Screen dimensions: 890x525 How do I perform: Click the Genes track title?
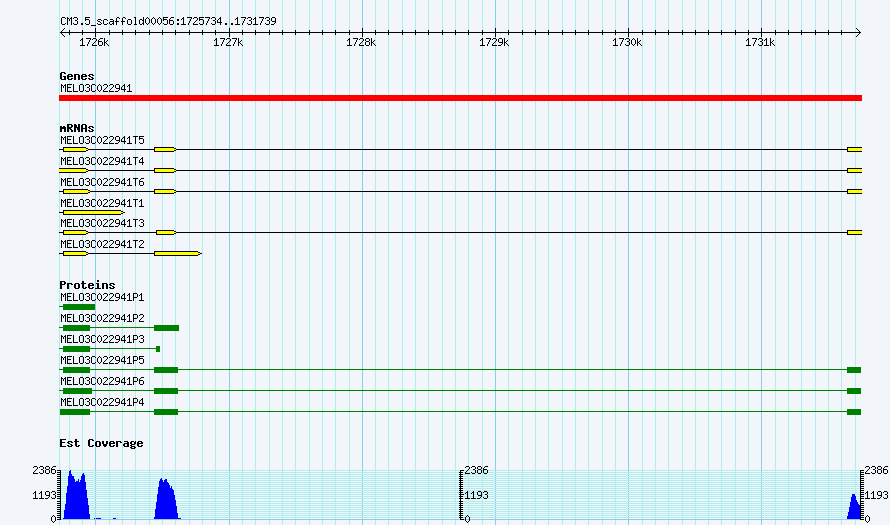[77, 76]
